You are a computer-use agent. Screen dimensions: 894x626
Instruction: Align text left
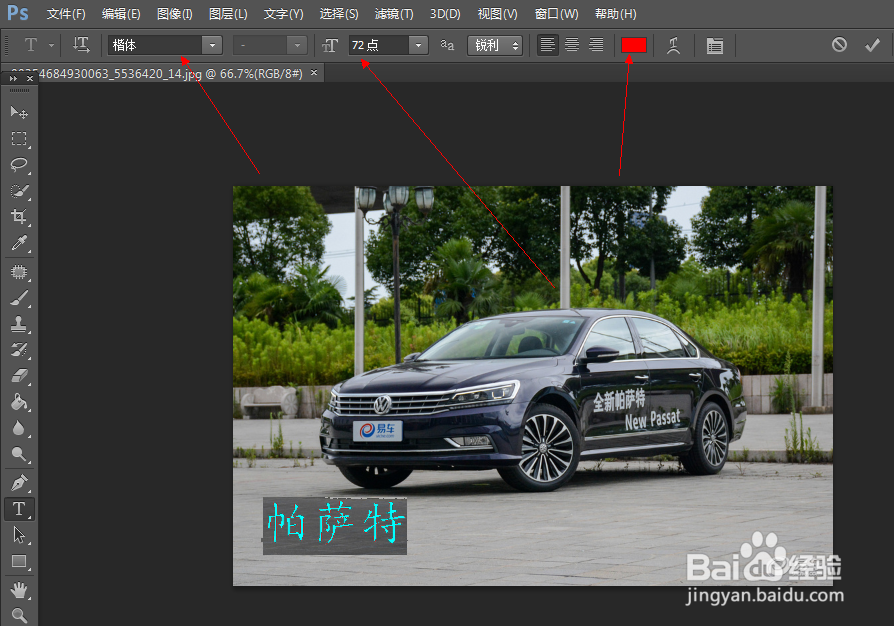pos(547,44)
